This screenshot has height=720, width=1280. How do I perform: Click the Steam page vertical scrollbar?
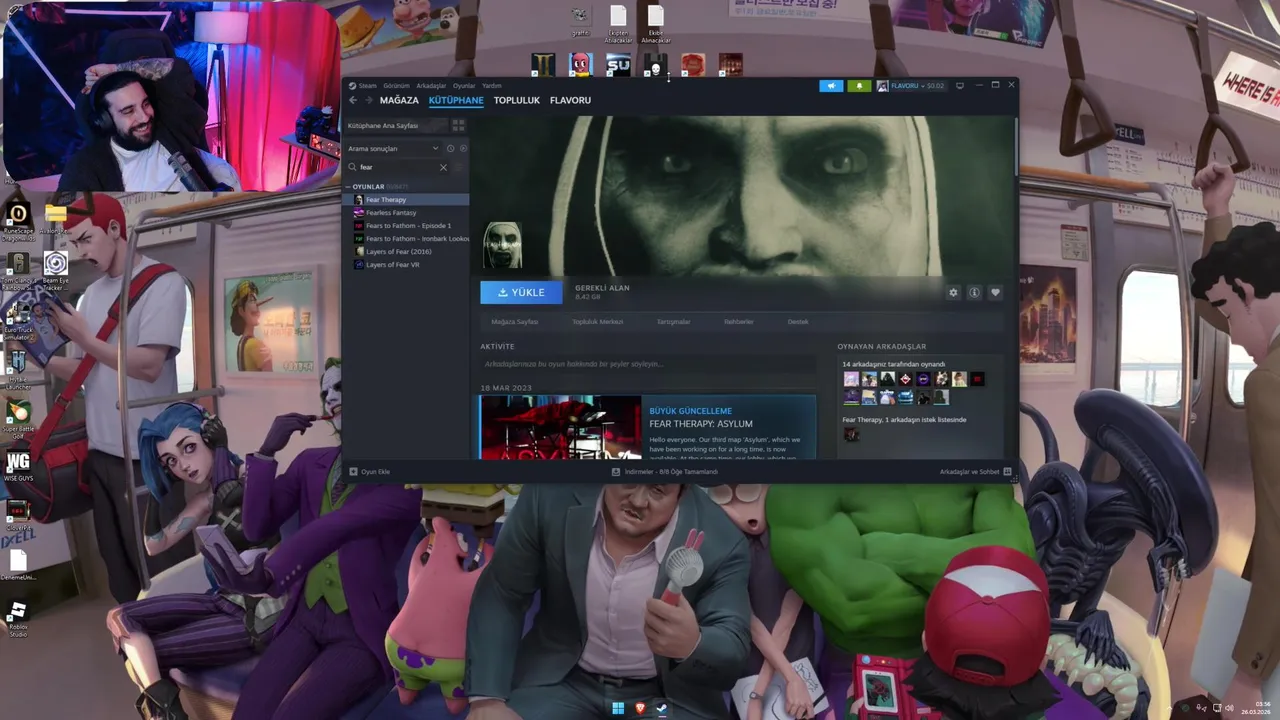1016,145
